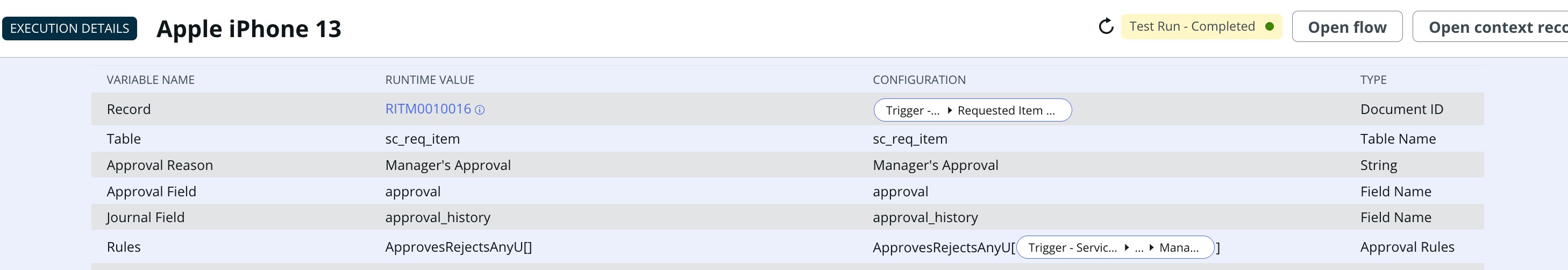This screenshot has height=270, width=1568.
Task: Click the green completed status dot
Action: click(x=1269, y=26)
